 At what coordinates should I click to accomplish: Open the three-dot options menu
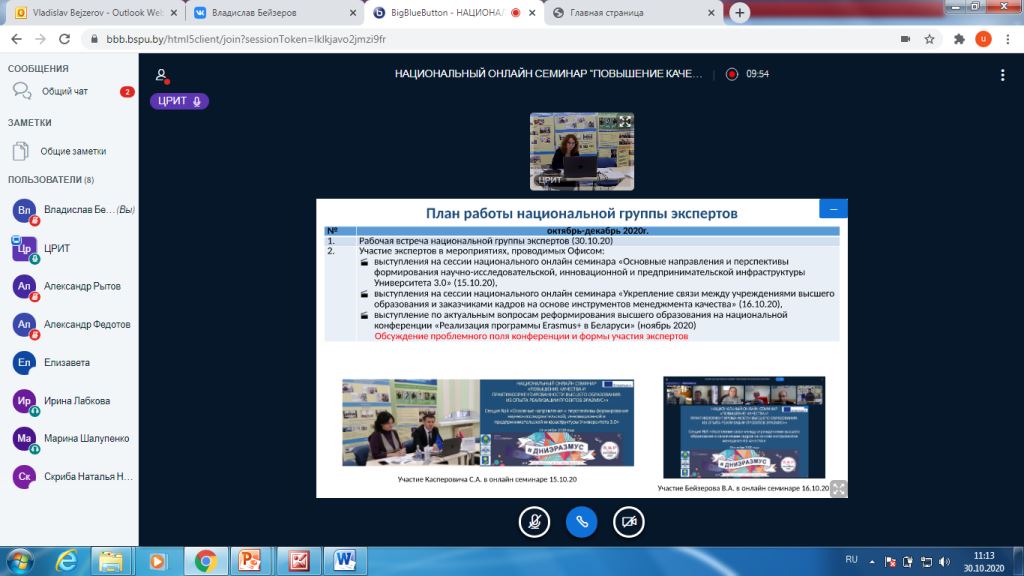click(x=1002, y=75)
